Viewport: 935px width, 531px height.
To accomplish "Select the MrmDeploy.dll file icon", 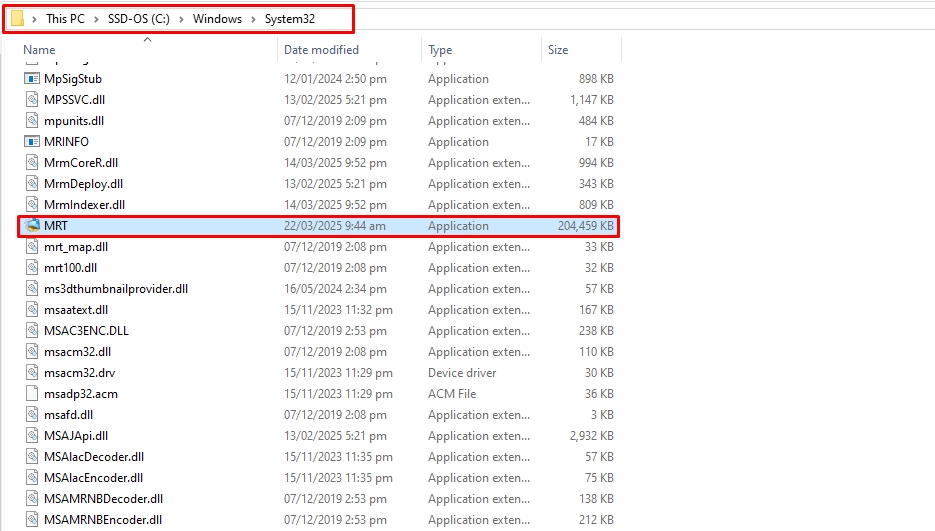I will [x=32, y=184].
